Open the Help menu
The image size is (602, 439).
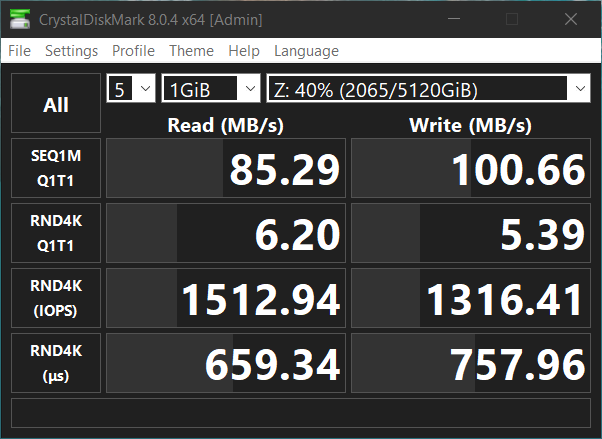coord(244,51)
